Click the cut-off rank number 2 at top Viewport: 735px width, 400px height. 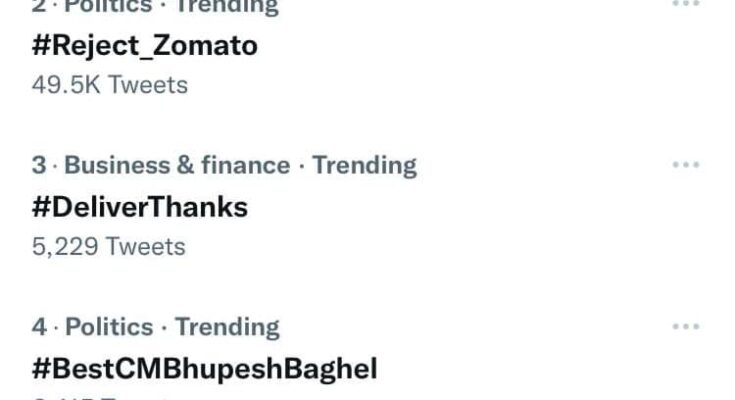tap(39, 5)
